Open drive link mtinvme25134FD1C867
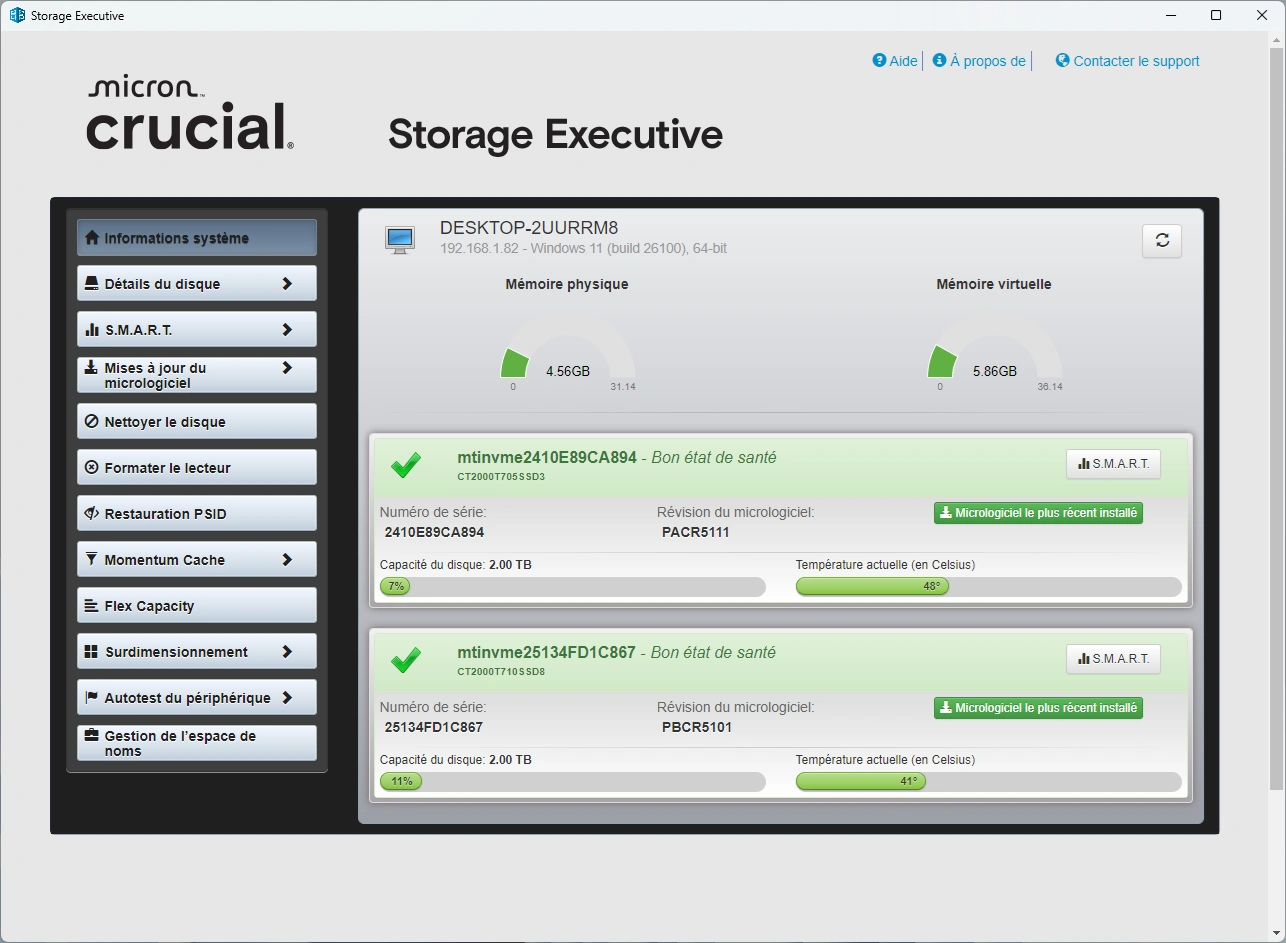This screenshot has height=943, width=1286. [x=546, y=652]
